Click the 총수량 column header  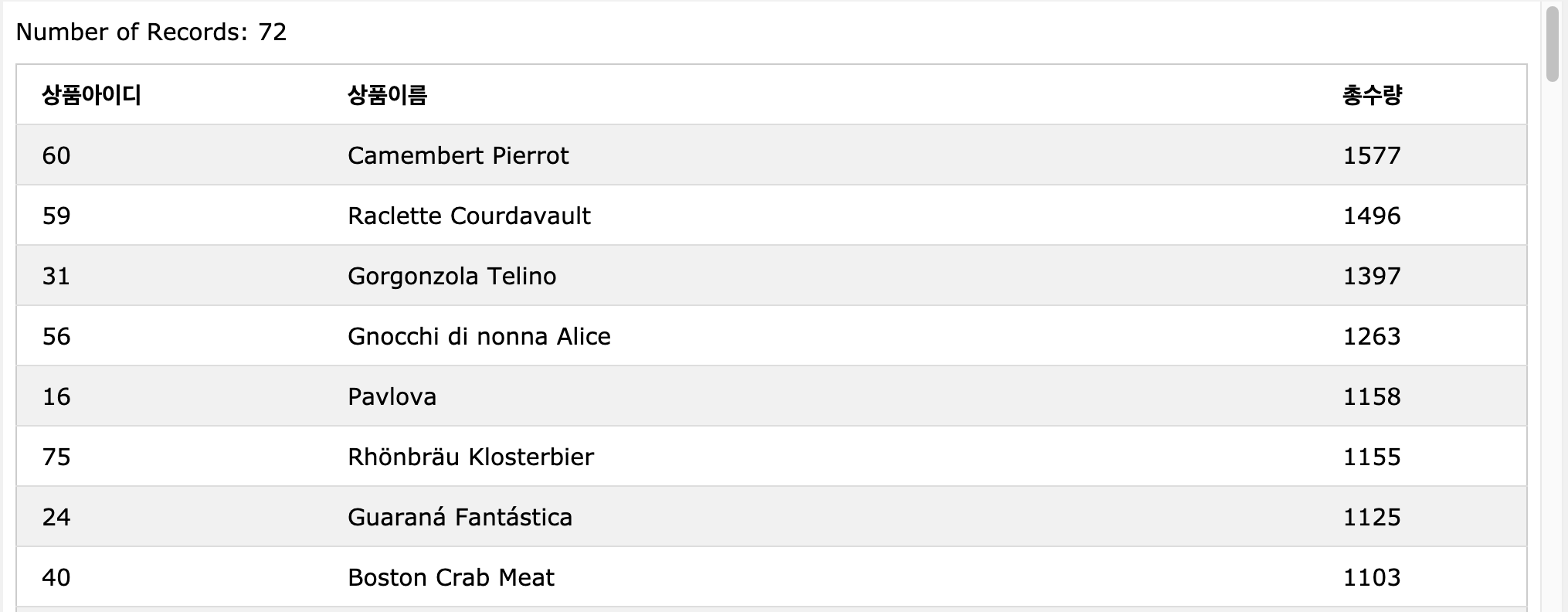1372,95
